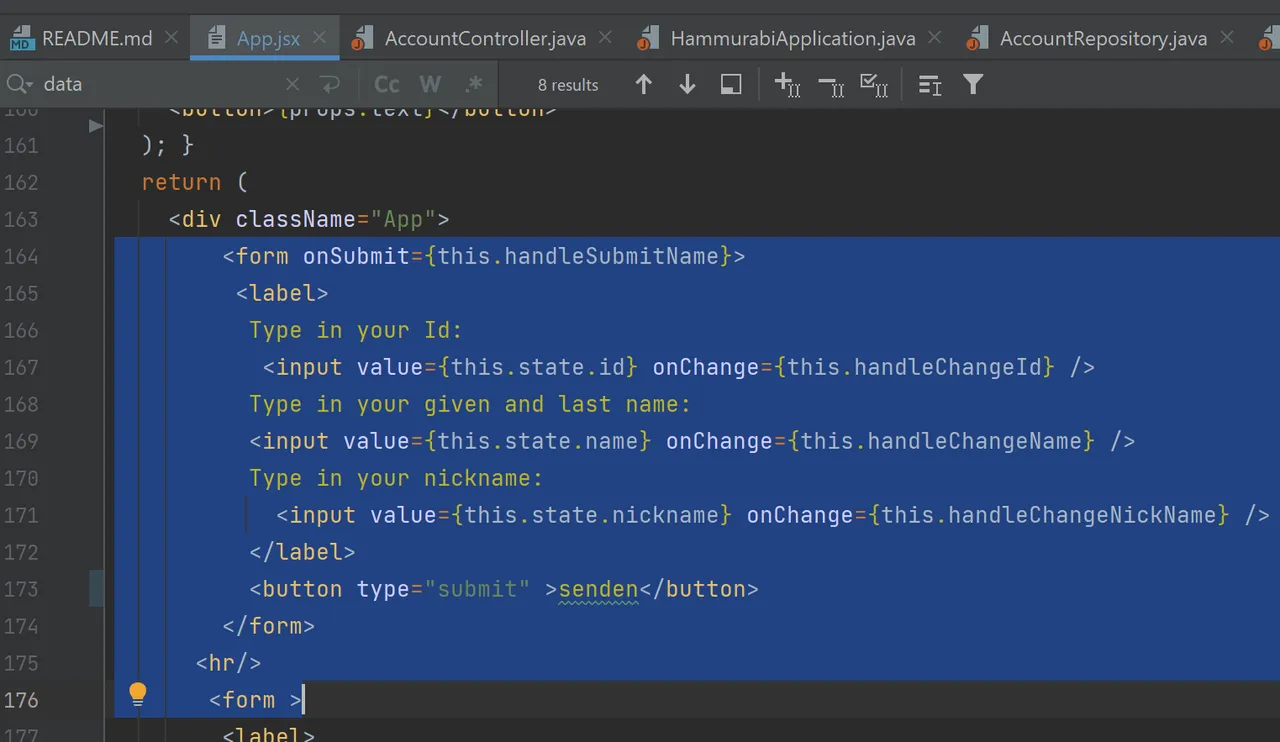Click line number 173 in gutter

[21, 589]
